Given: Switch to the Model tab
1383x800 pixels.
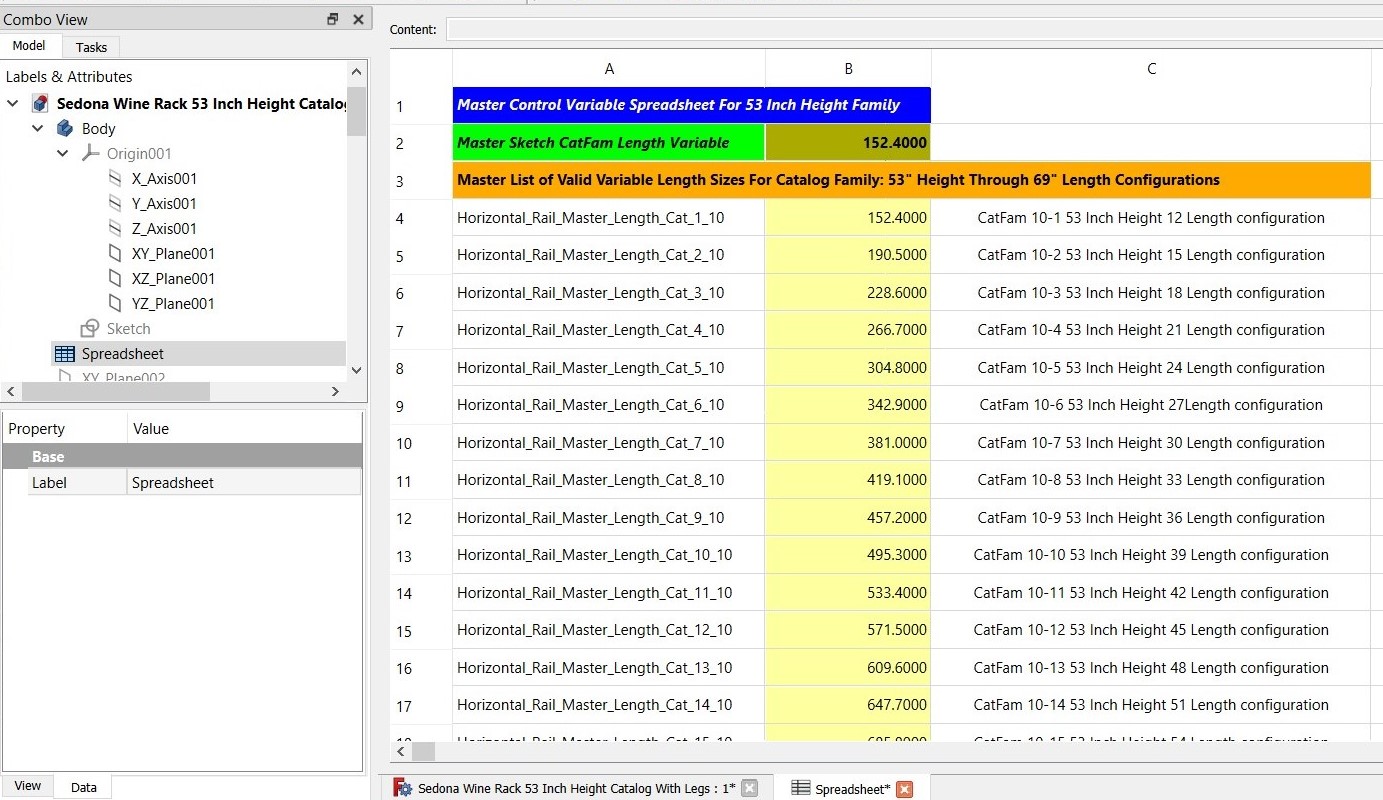Looking at the screenshot, I should (x=29, y=46).
